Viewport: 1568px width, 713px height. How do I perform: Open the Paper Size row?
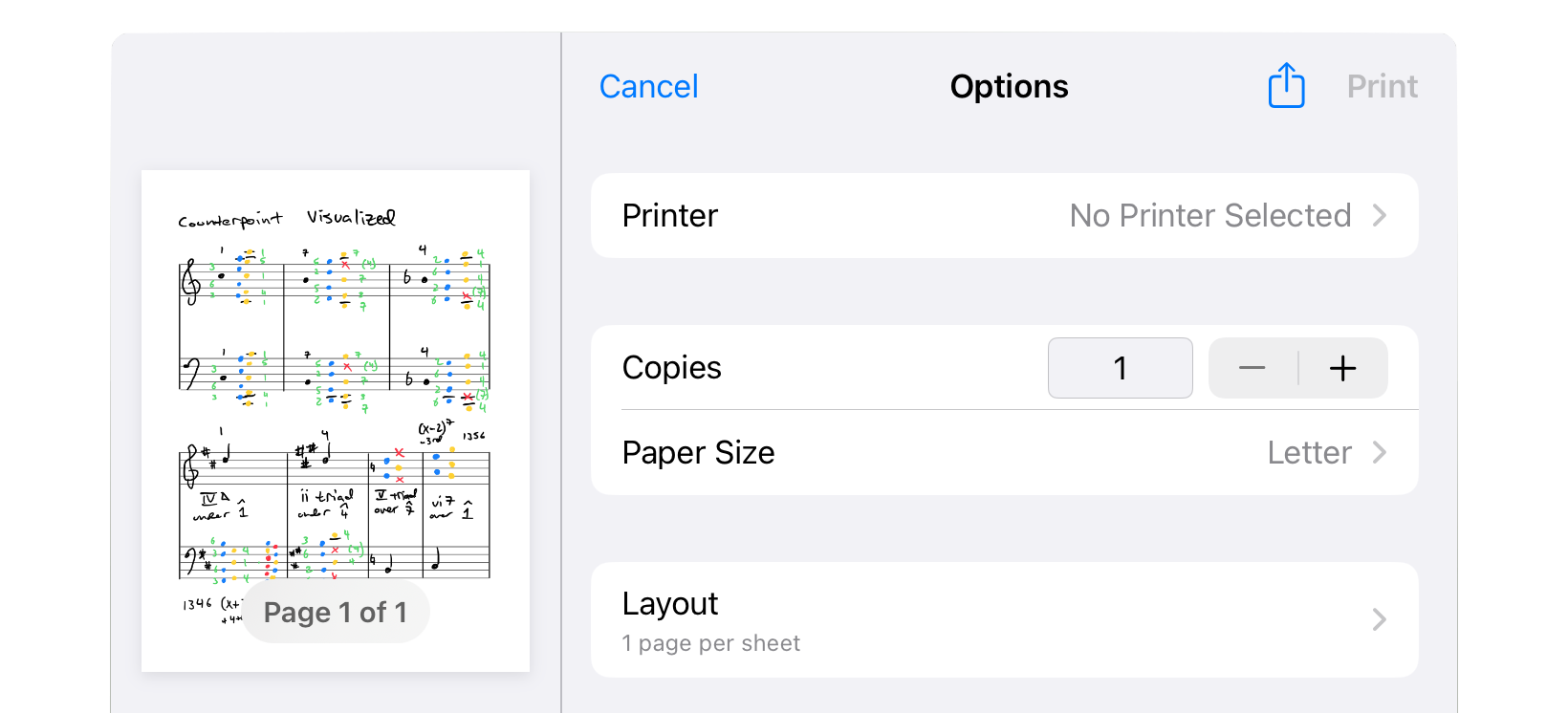(x=1004, y=452)
